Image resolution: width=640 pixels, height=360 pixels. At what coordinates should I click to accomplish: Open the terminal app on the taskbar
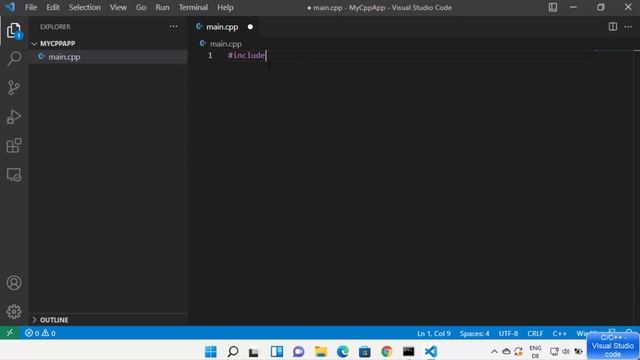pos(409,351)
